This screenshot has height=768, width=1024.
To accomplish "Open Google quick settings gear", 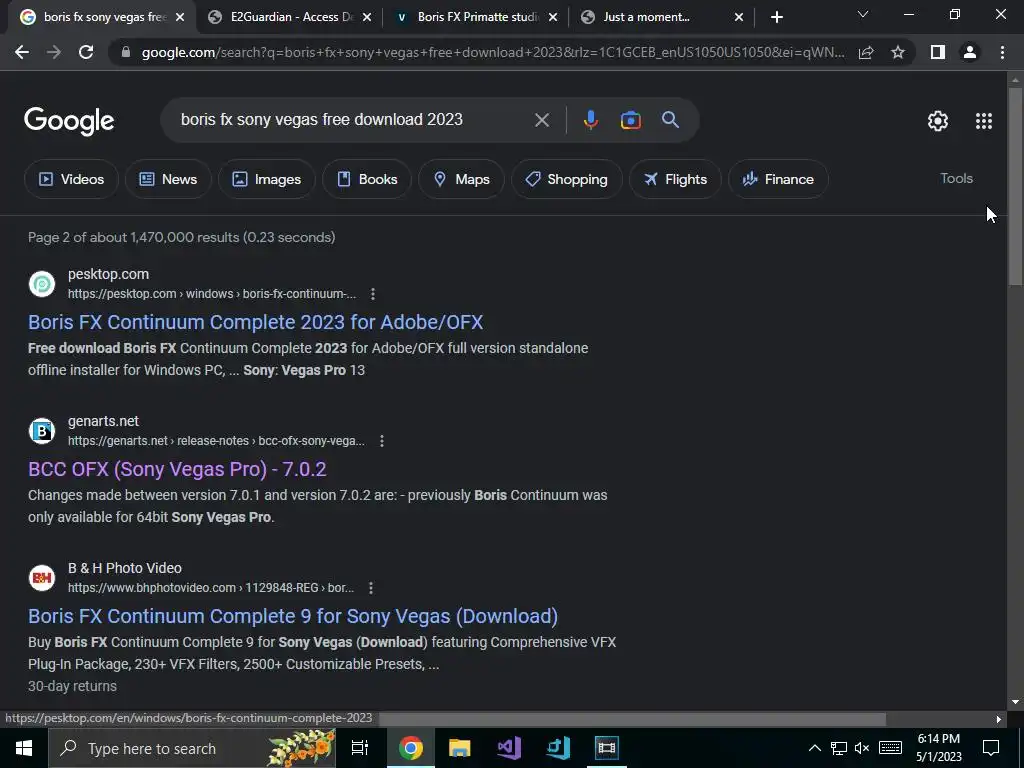I will [x=938, y=121].
